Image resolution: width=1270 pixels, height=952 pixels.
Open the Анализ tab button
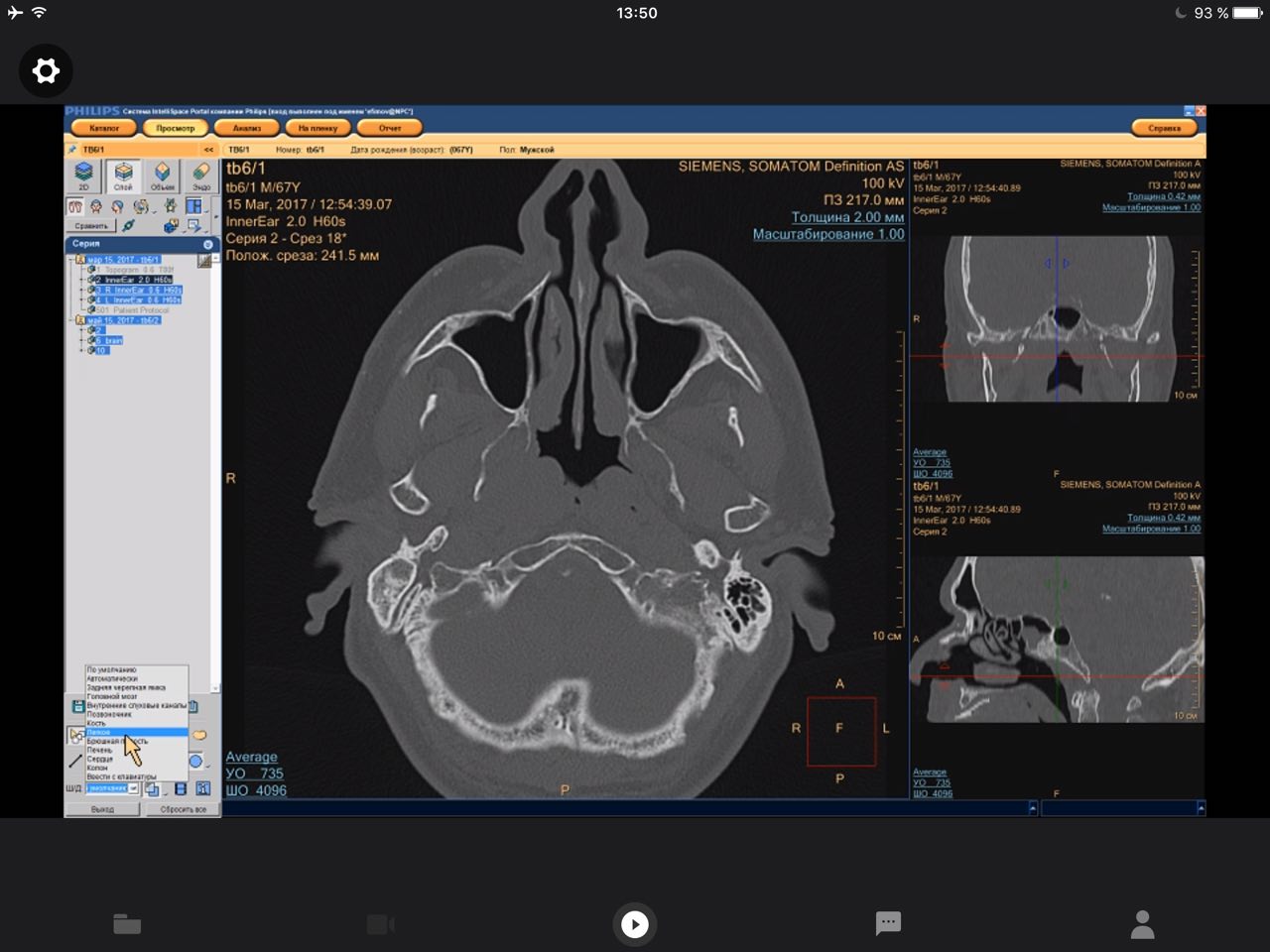(x=247, y=128)
